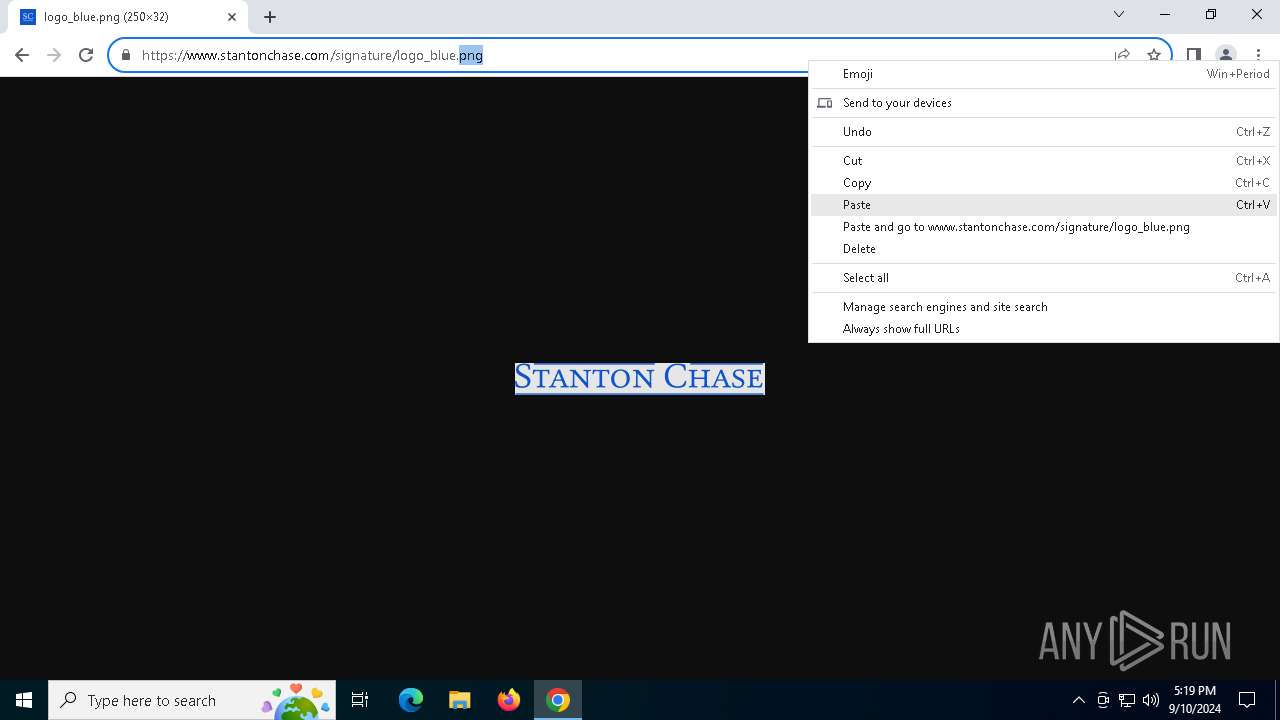Open Manage search engines and site search
Viewport: 1280px width, 720px height.
[x=1044, y=307]
